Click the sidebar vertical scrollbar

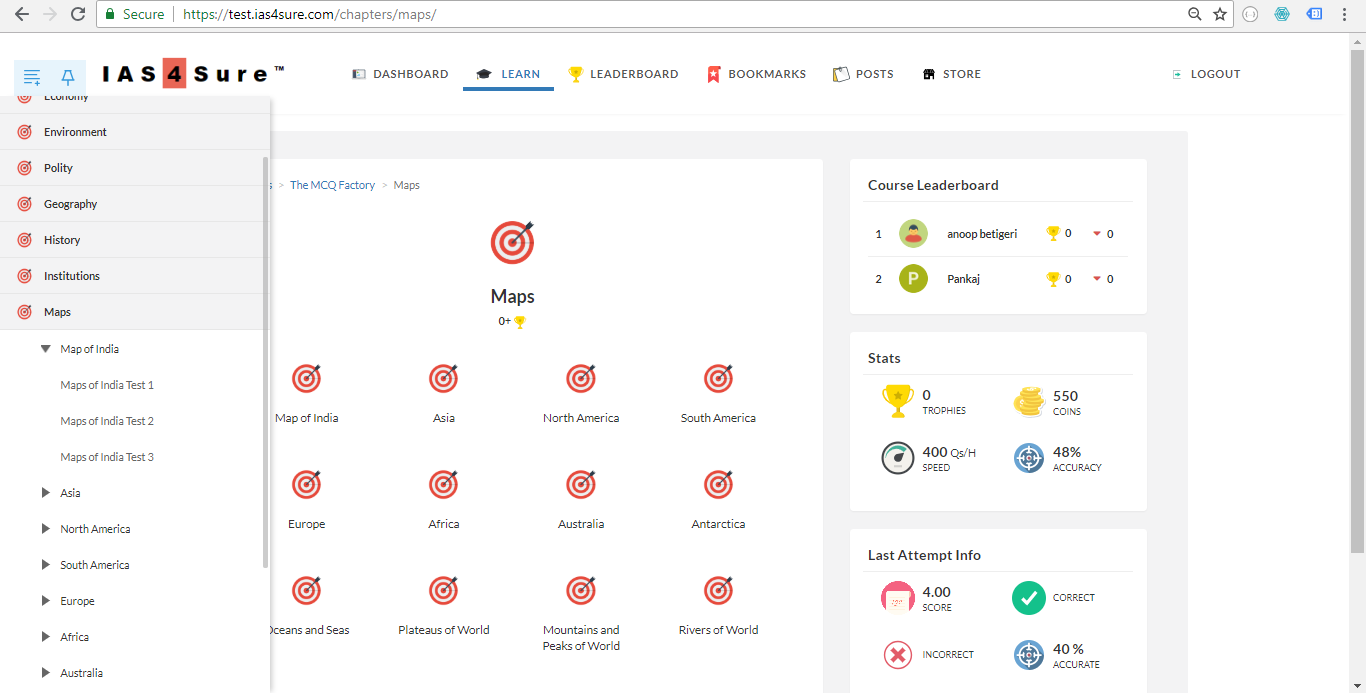(x=265, y=360)
